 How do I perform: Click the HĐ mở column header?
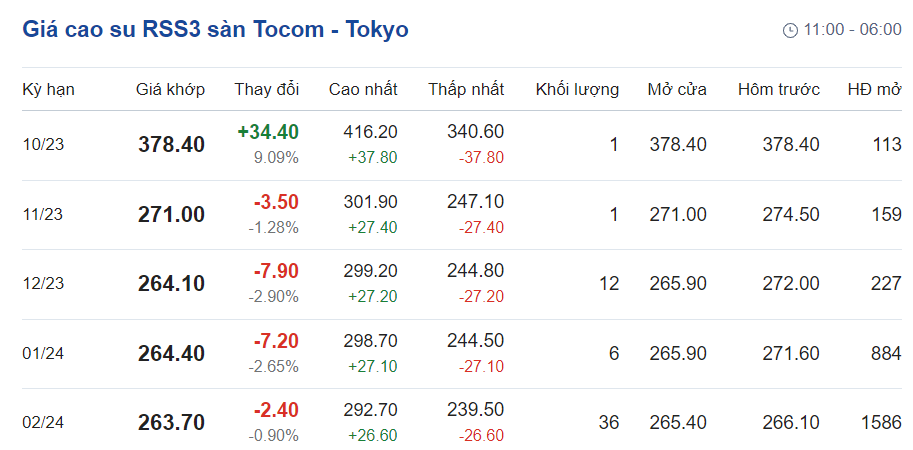pos(874,90)
